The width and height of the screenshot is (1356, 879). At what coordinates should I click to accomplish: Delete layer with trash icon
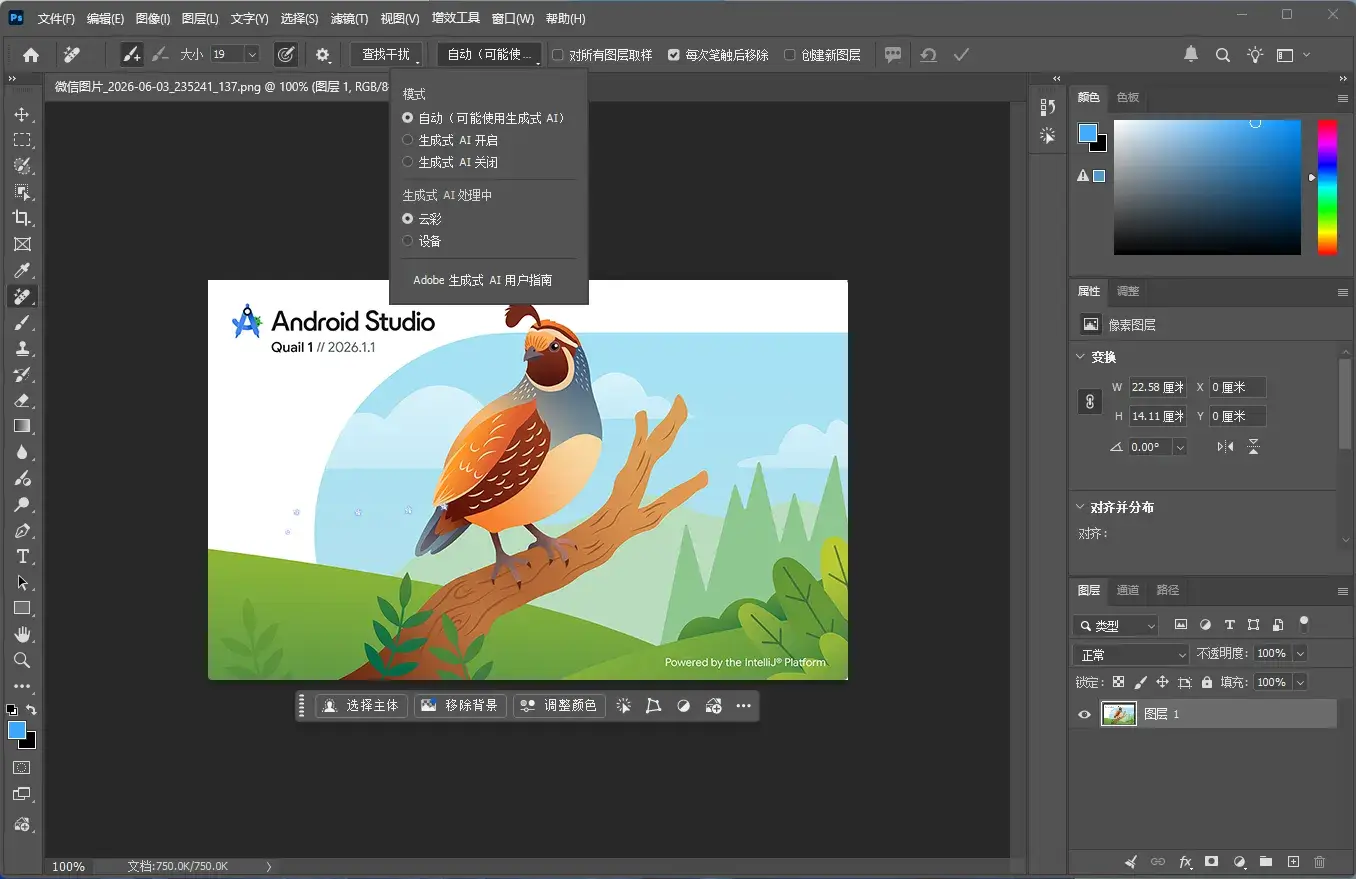point(1319,861)
